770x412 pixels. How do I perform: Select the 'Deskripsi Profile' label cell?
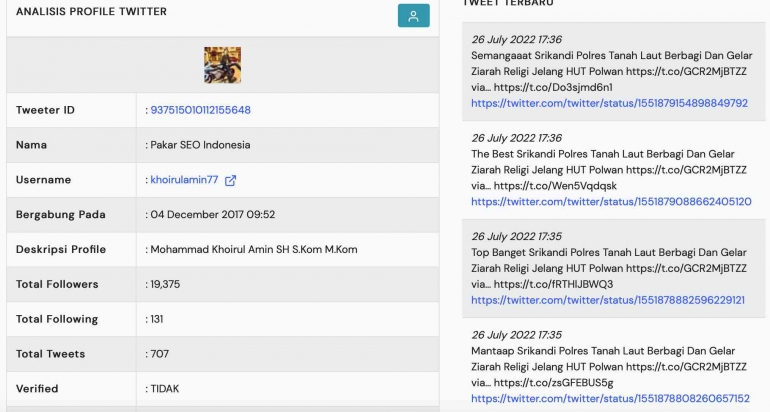72,249
